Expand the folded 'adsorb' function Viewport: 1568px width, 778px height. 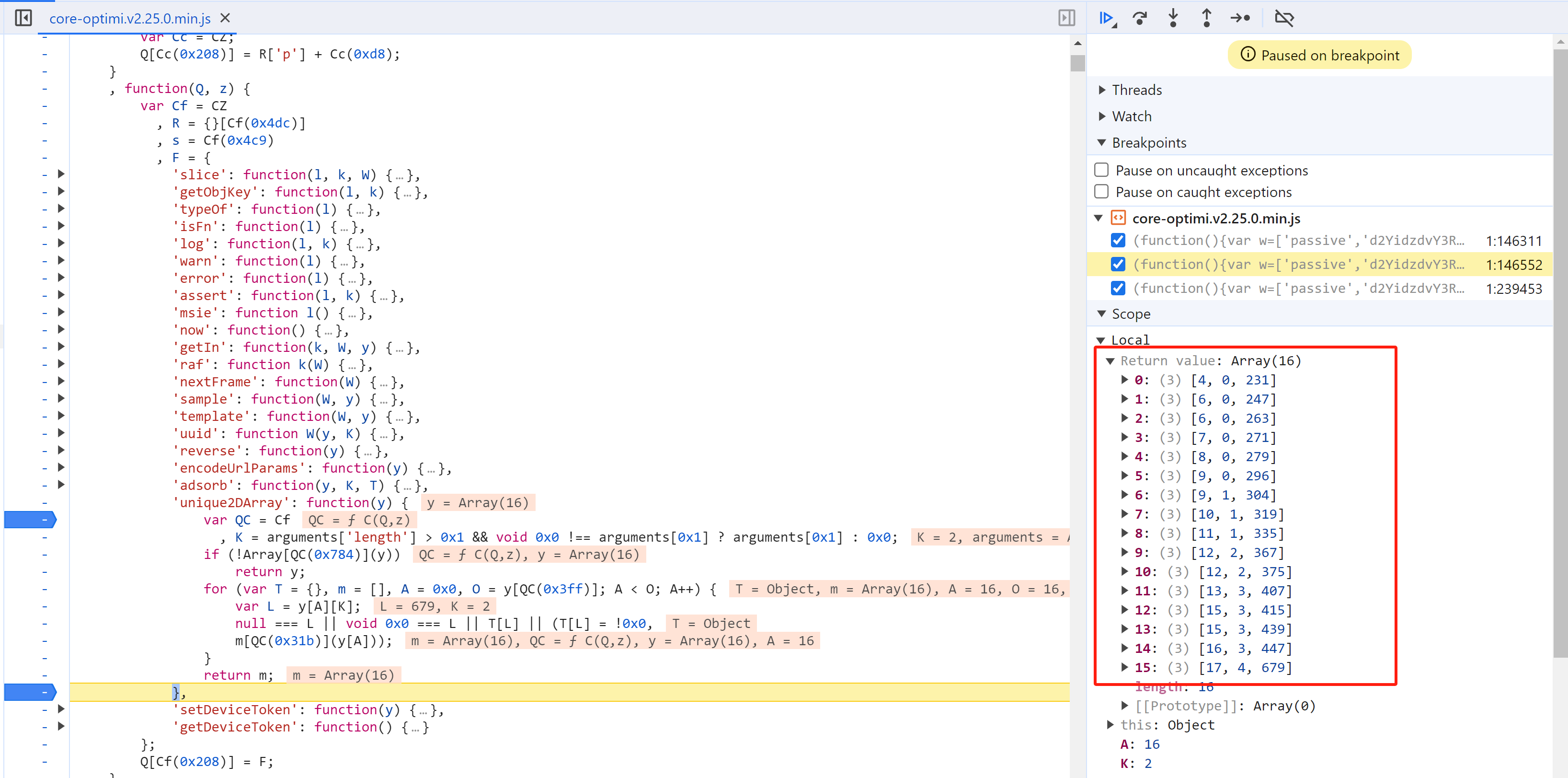pos(61,485)
